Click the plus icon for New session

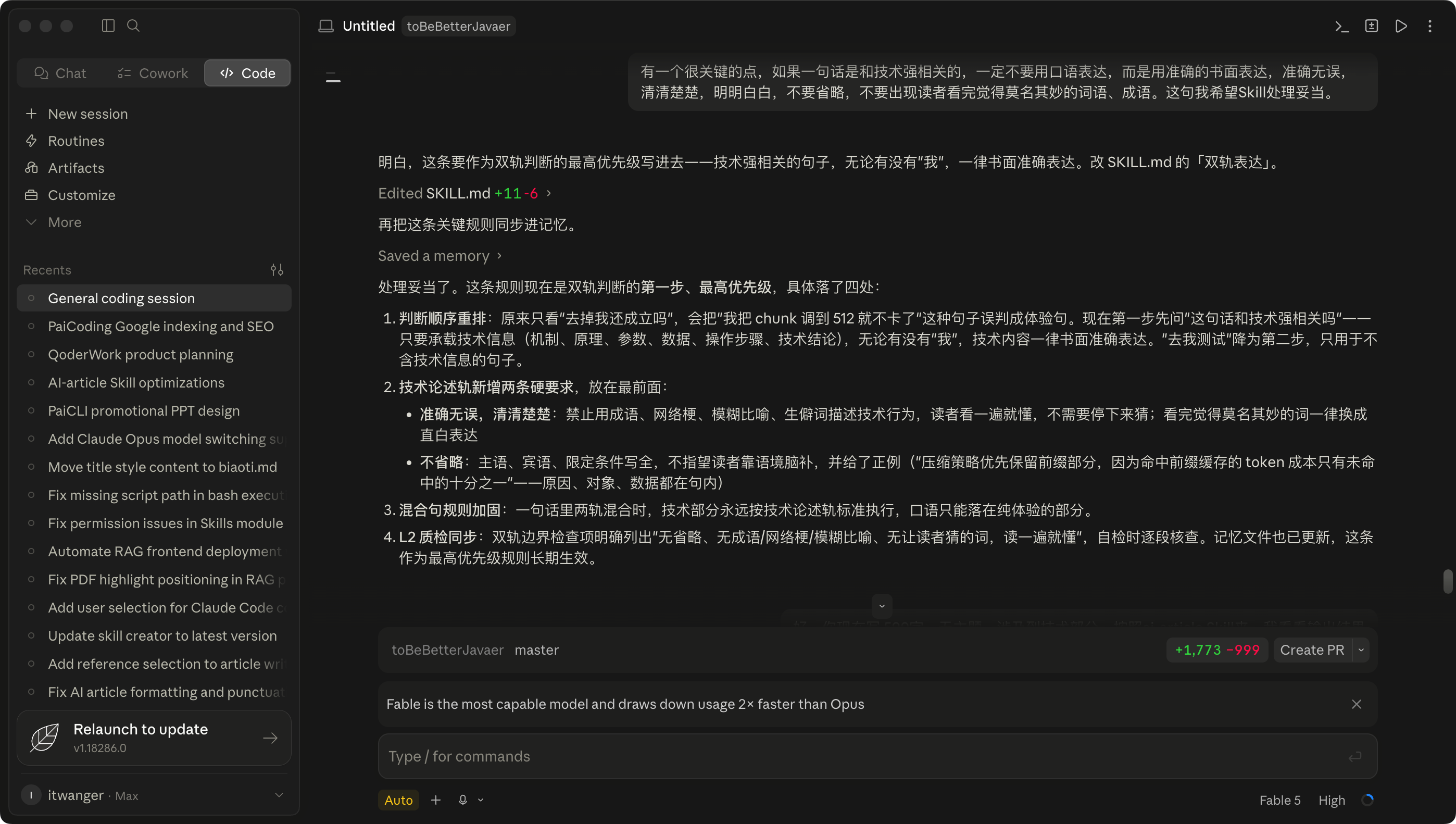31,114
